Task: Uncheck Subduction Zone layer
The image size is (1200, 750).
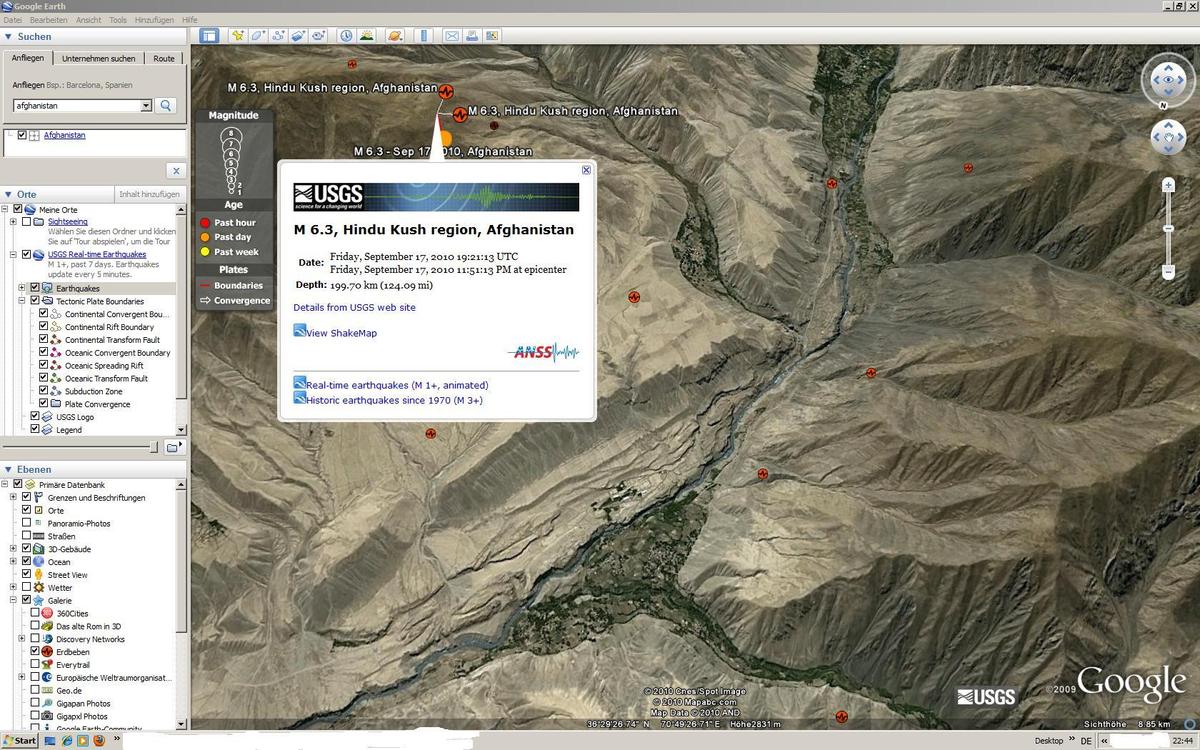Action: point(44,392)
